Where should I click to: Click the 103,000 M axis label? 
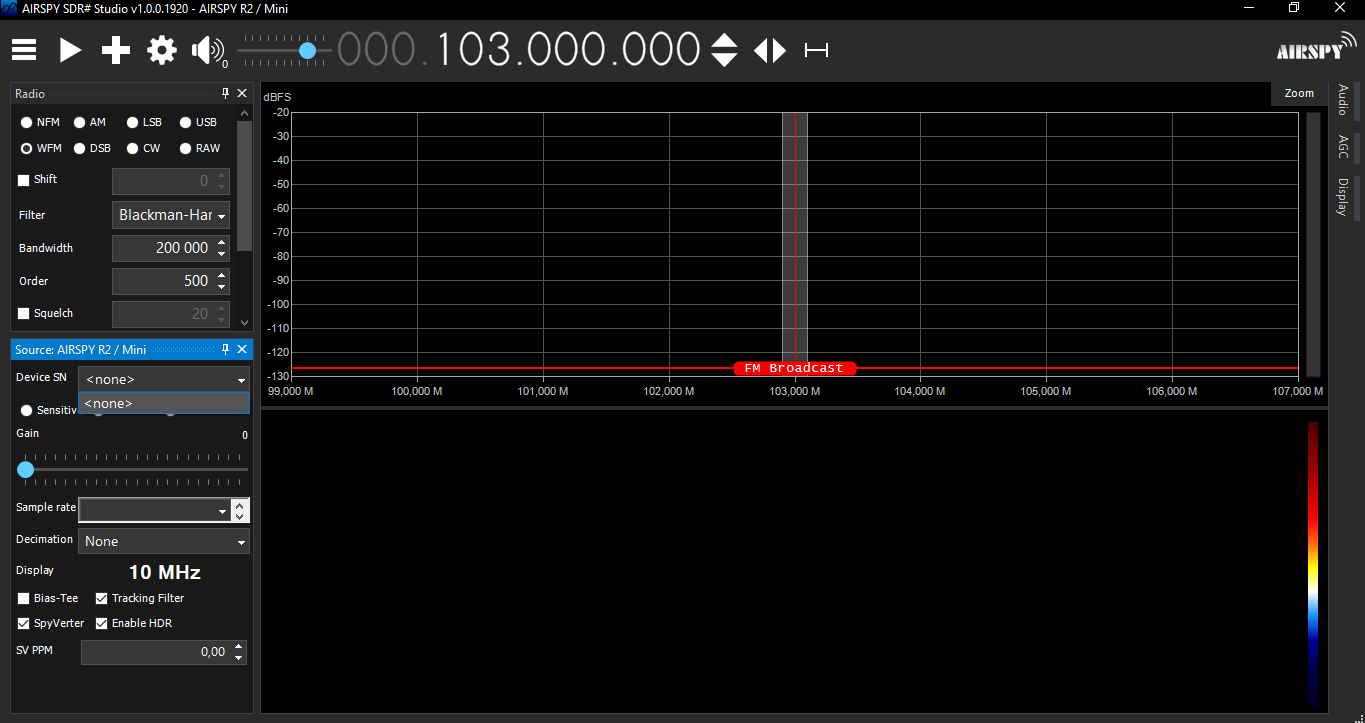point(795,391)
